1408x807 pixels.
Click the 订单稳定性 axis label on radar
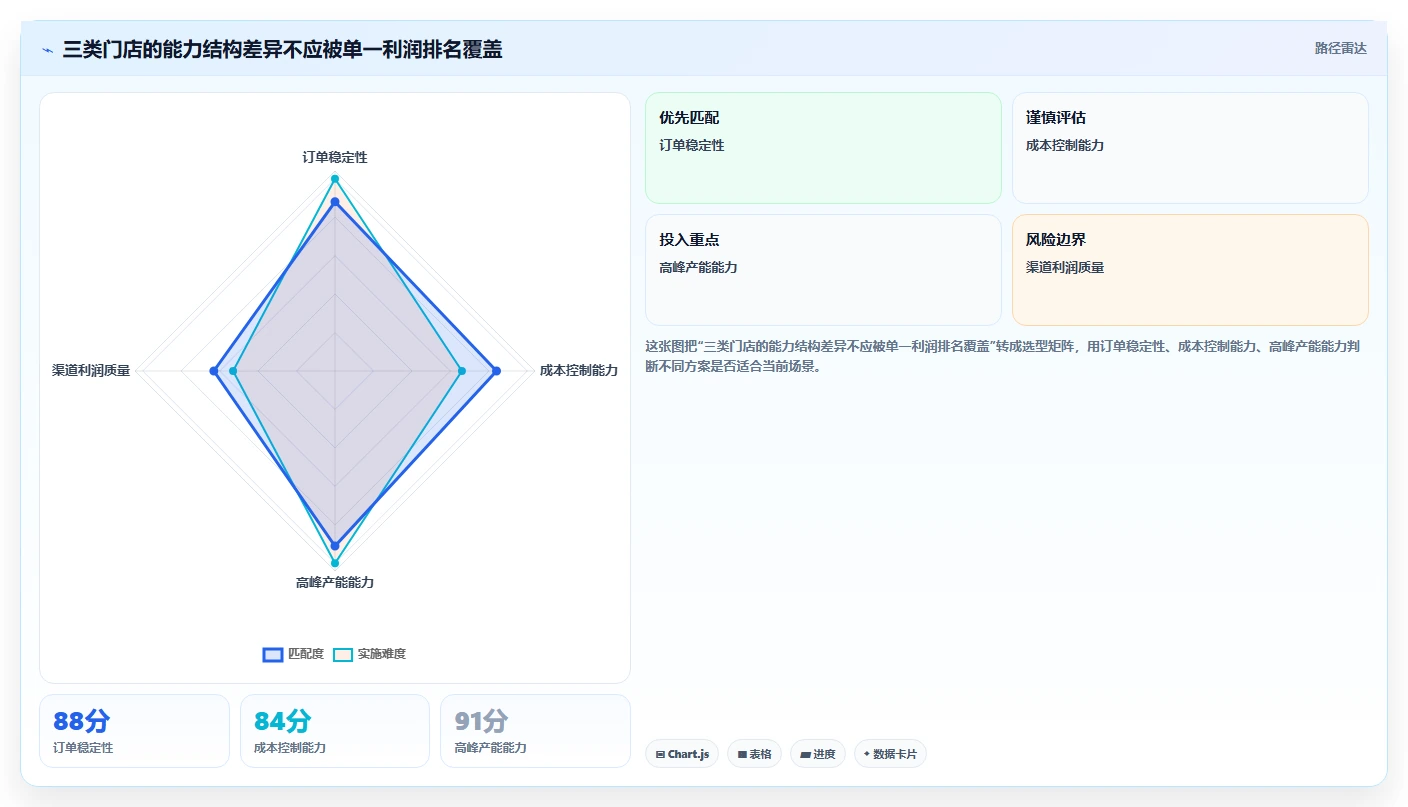pos(335,157)
